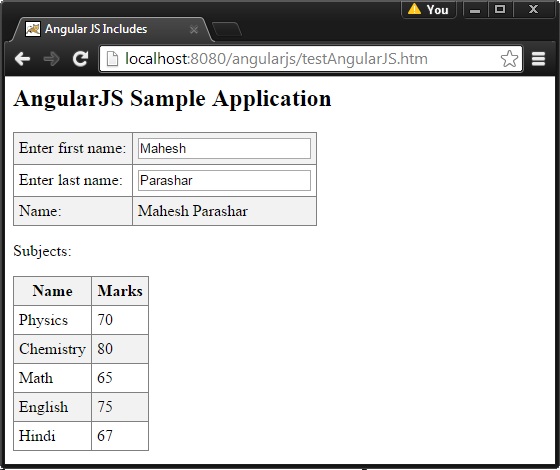Click the Physics subject cell
Screen dimensions: 560x470
[x=52, y=320]
